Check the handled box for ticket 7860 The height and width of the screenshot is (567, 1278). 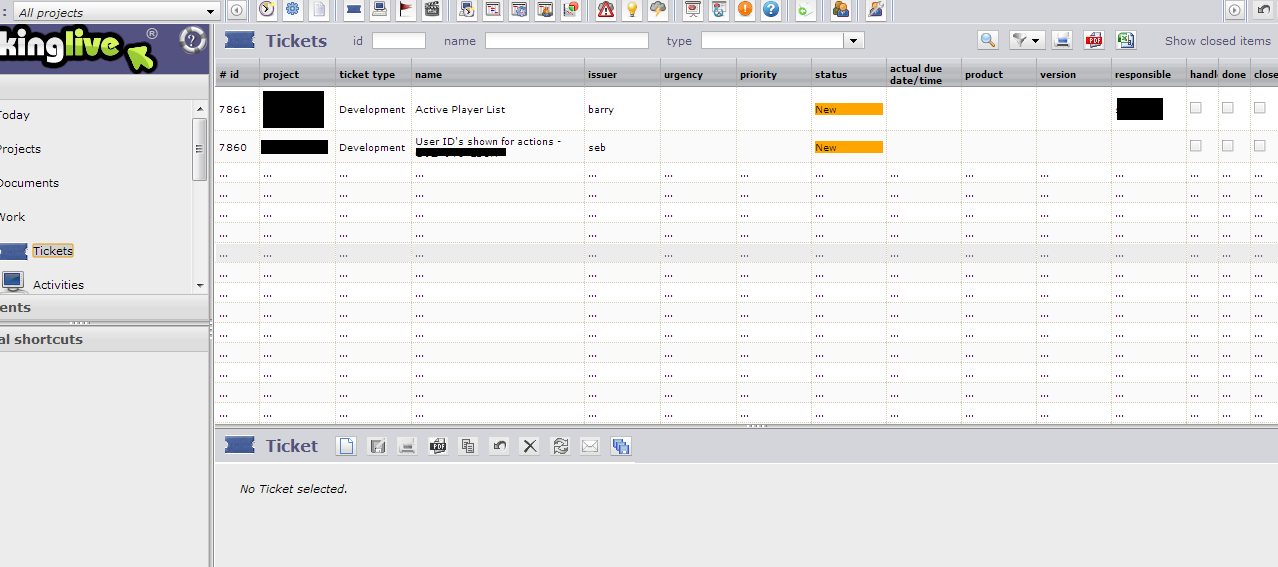(1195, 146)
